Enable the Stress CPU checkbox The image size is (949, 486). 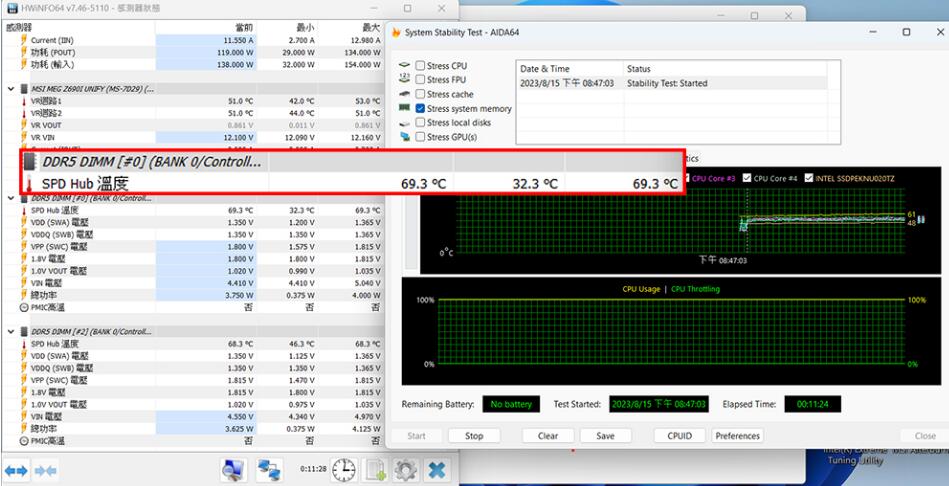click(420, 65)
